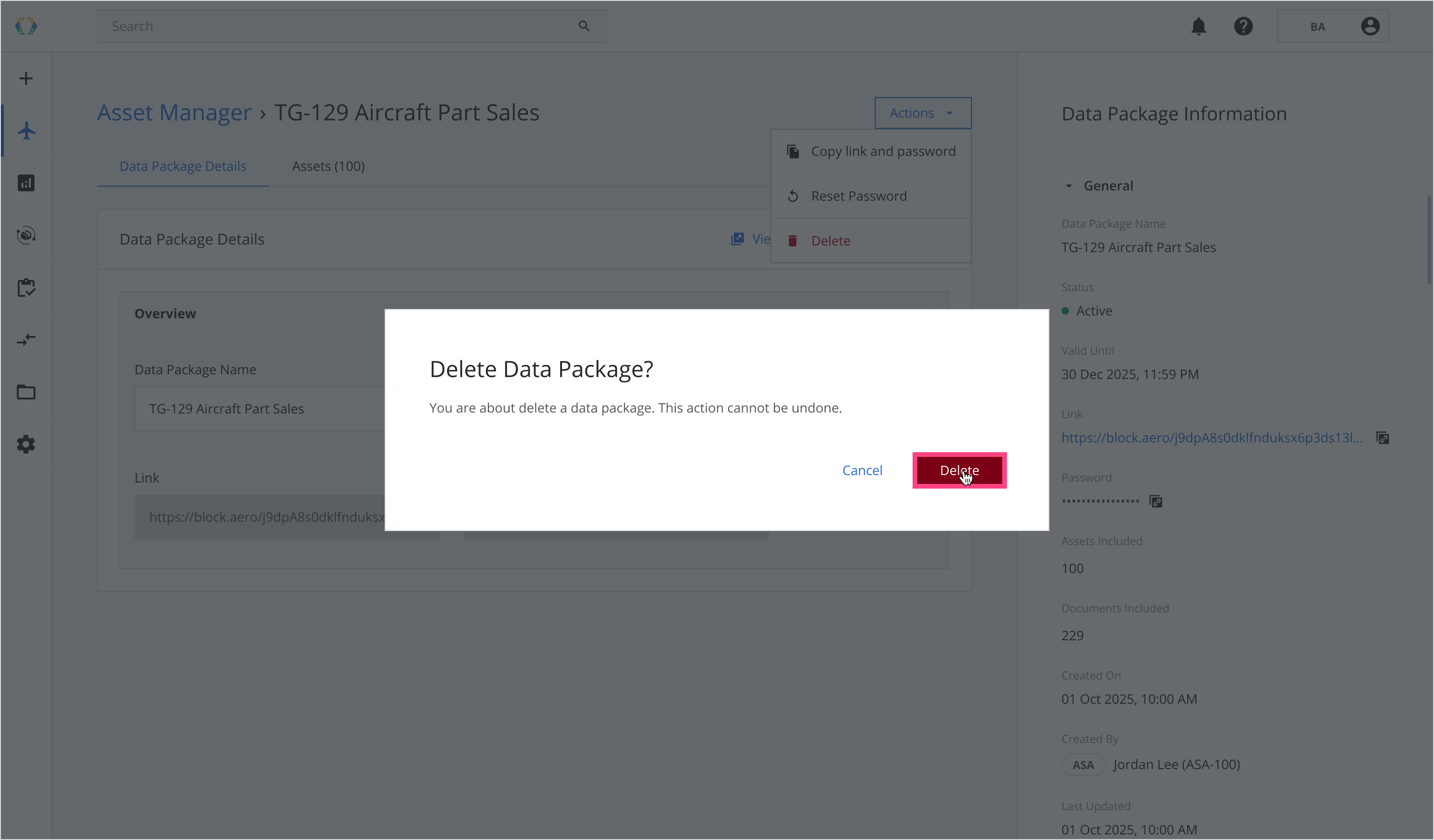Open the help question mark icon
Viewport: 1434px width, 840px height.
(x=1244, y=26)
